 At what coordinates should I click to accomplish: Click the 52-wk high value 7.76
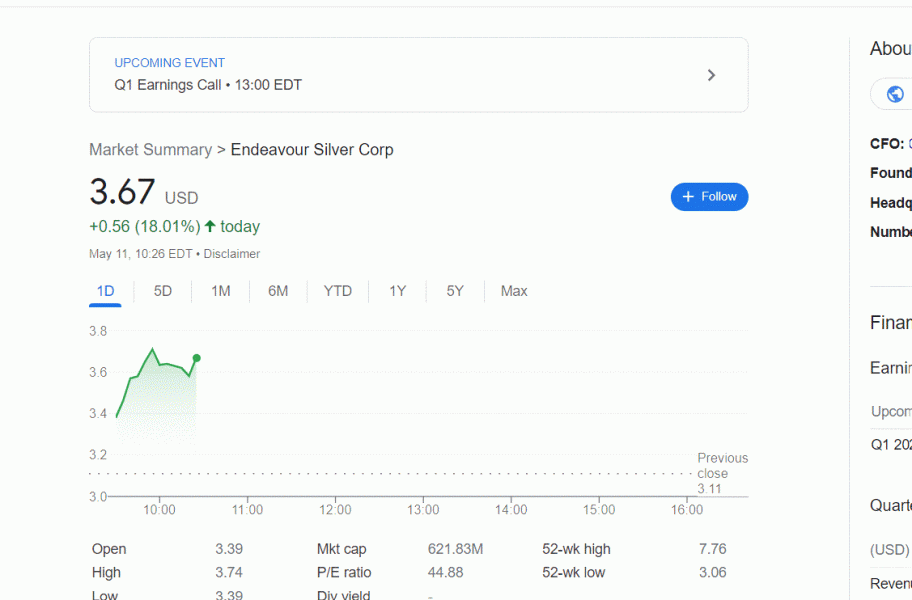[x=712, y=549]
